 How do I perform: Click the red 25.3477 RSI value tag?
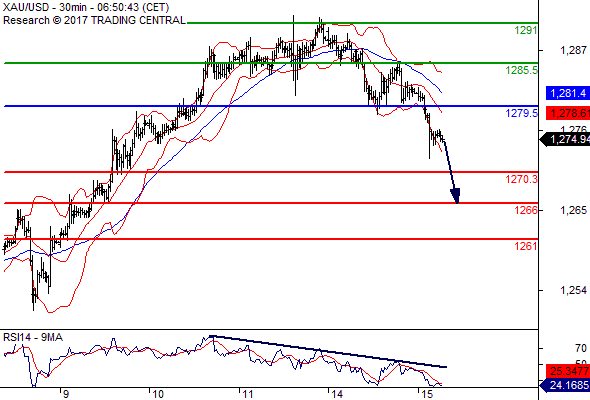[568, 371]
